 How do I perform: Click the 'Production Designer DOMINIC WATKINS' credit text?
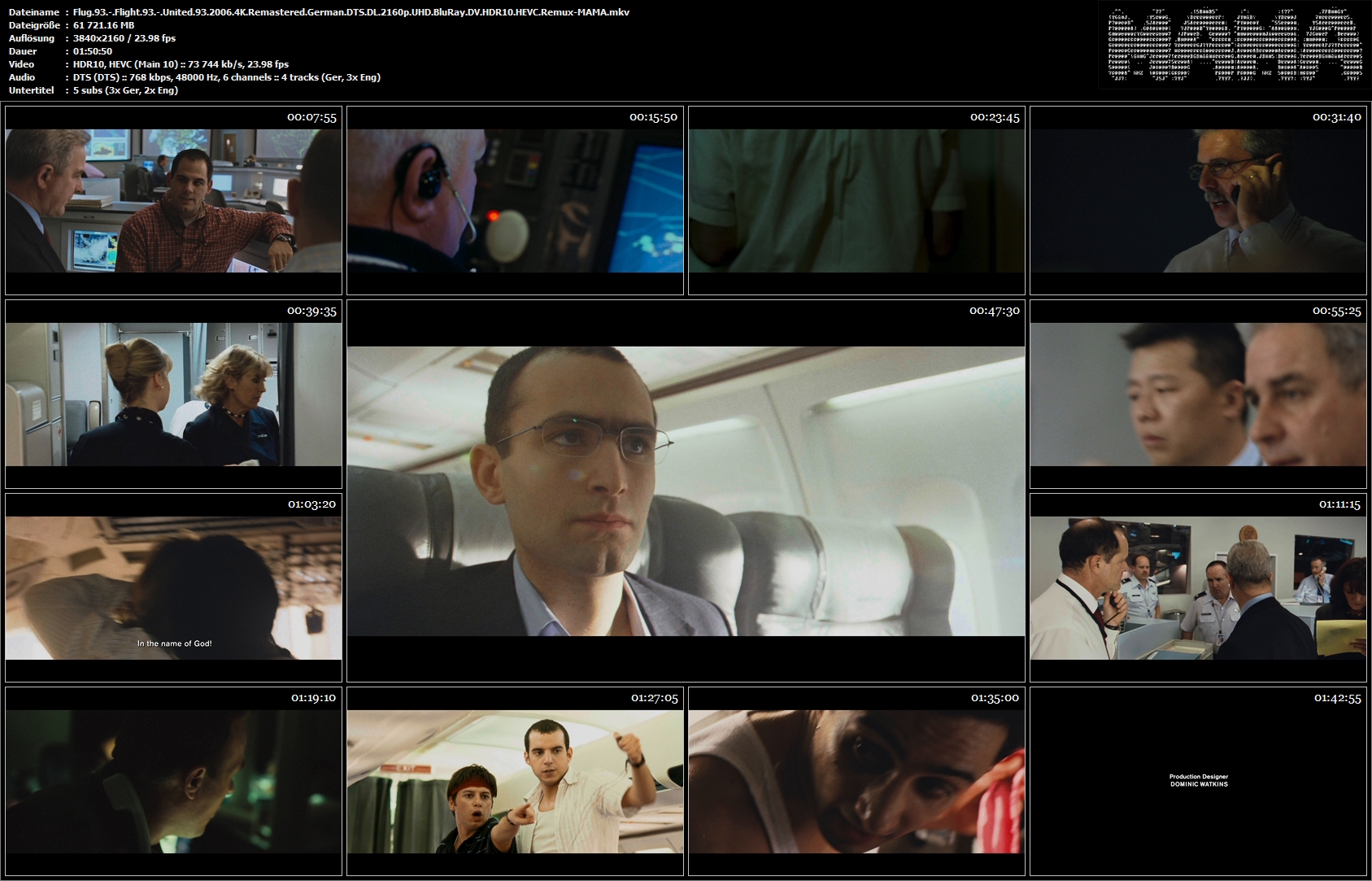tap(1199, 781)
